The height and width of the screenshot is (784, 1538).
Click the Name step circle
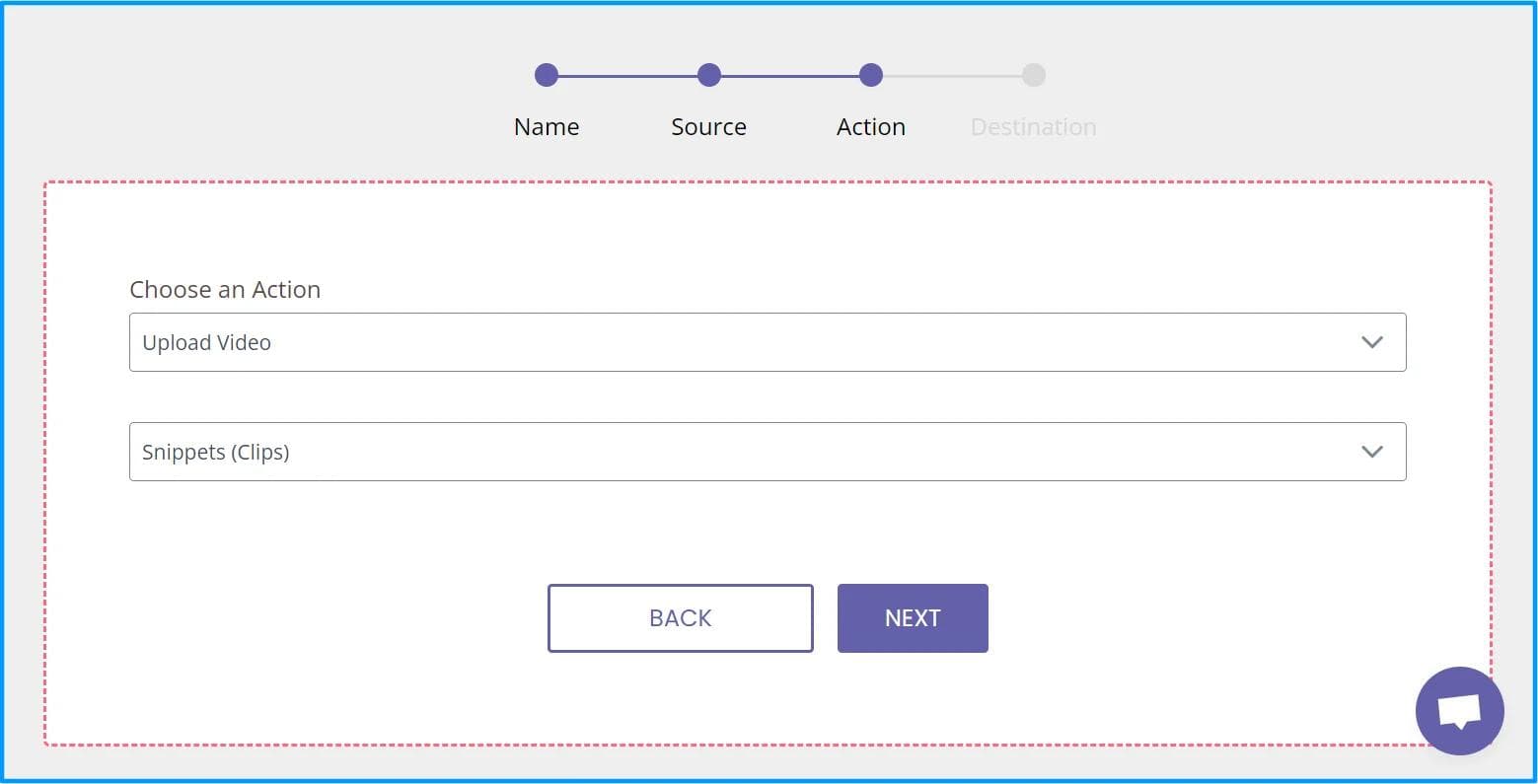tap(547, 75)
